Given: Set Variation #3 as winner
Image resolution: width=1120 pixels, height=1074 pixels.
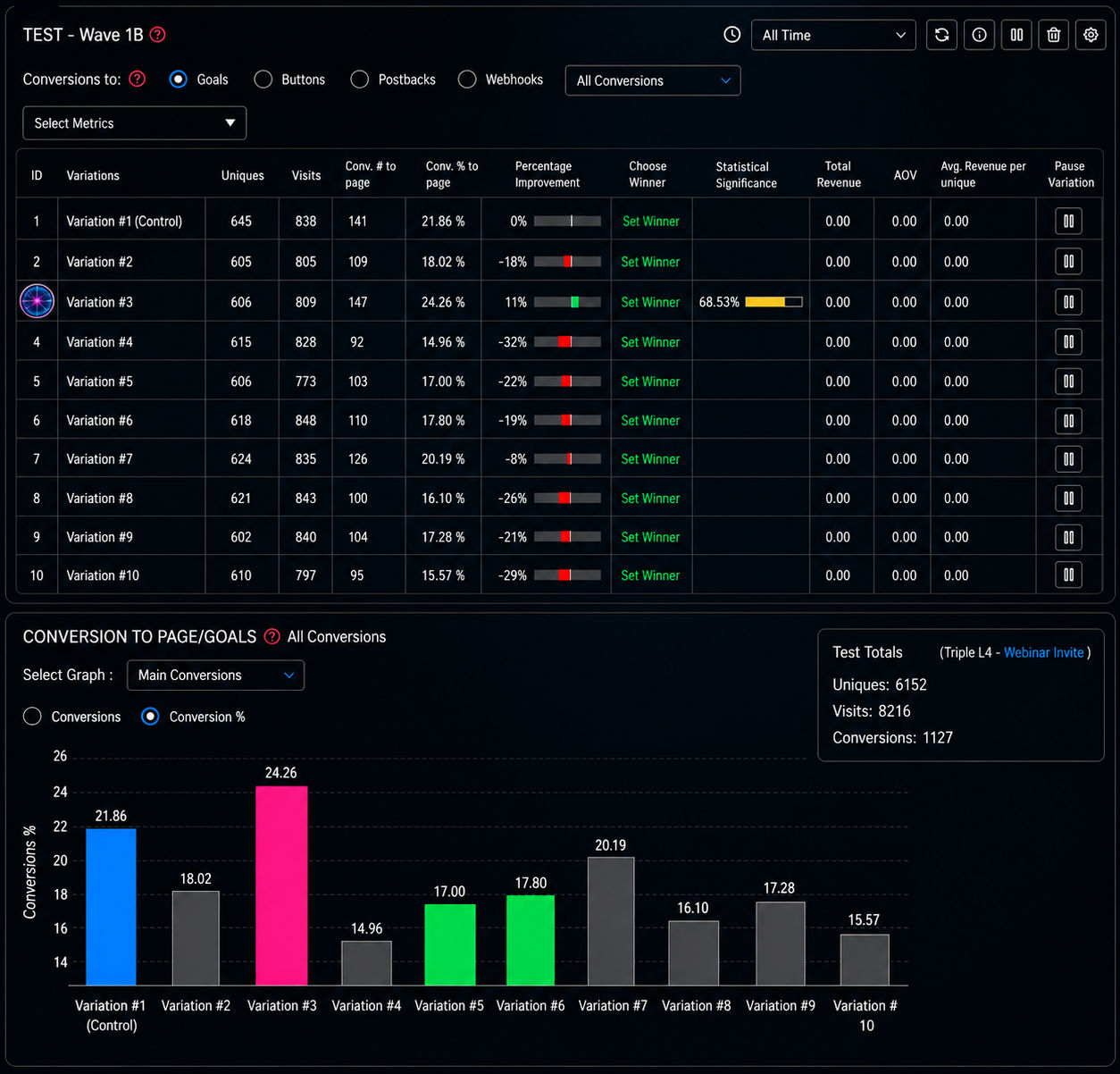Looking at the screenshot, I should [x=650, y=302].
